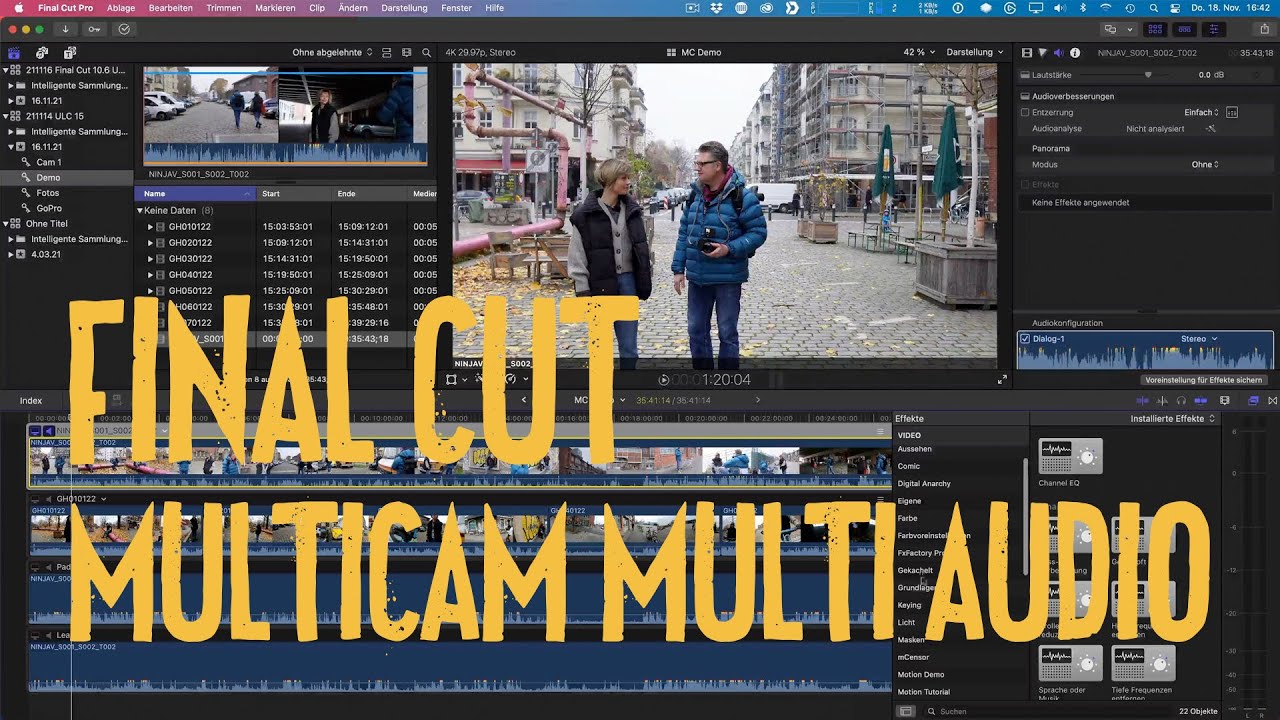
Task: Open the Entzerrung equalizer editor icon
Action: tap(1232, 113)
